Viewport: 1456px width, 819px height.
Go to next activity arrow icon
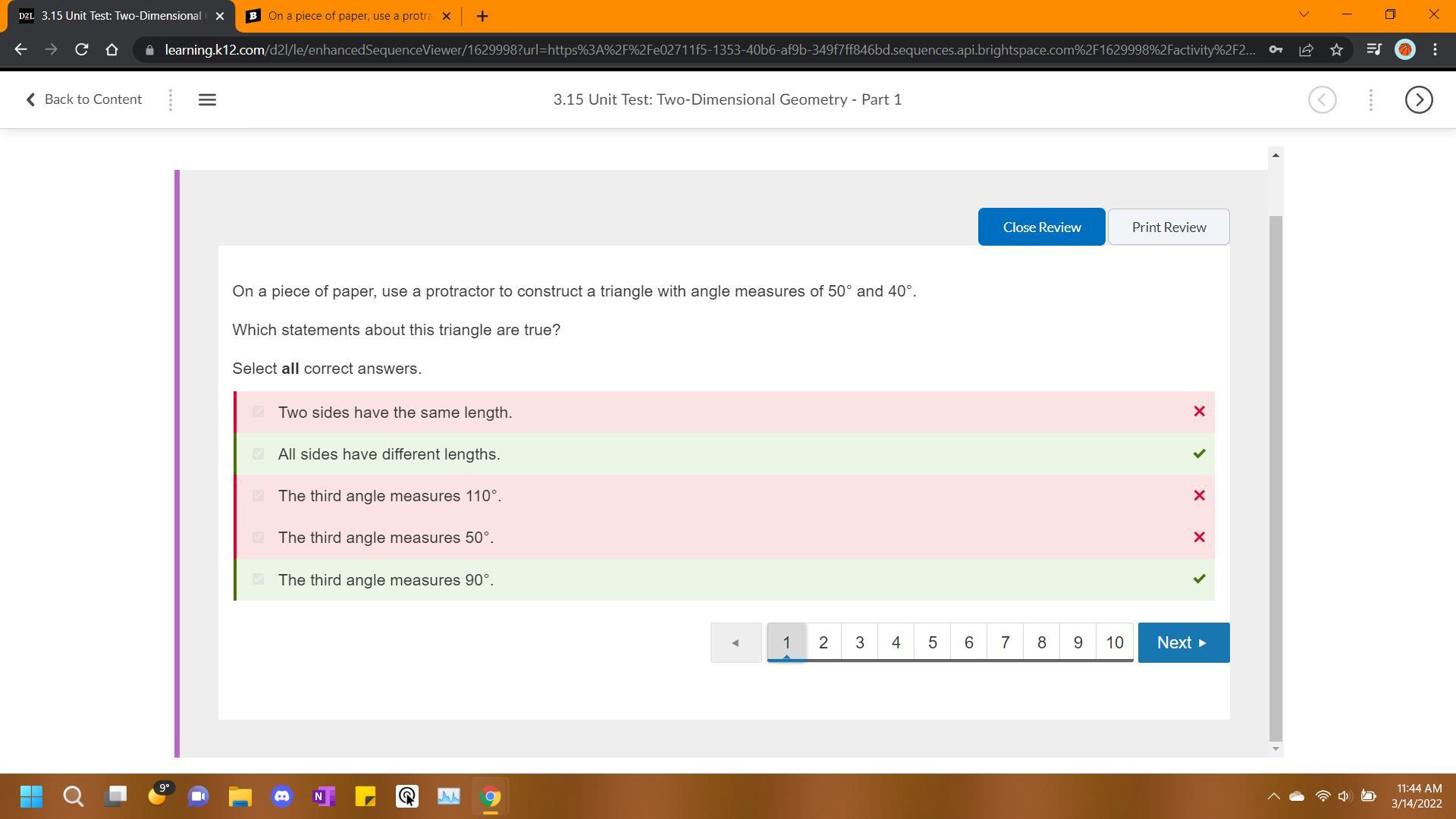point(1418,99)
